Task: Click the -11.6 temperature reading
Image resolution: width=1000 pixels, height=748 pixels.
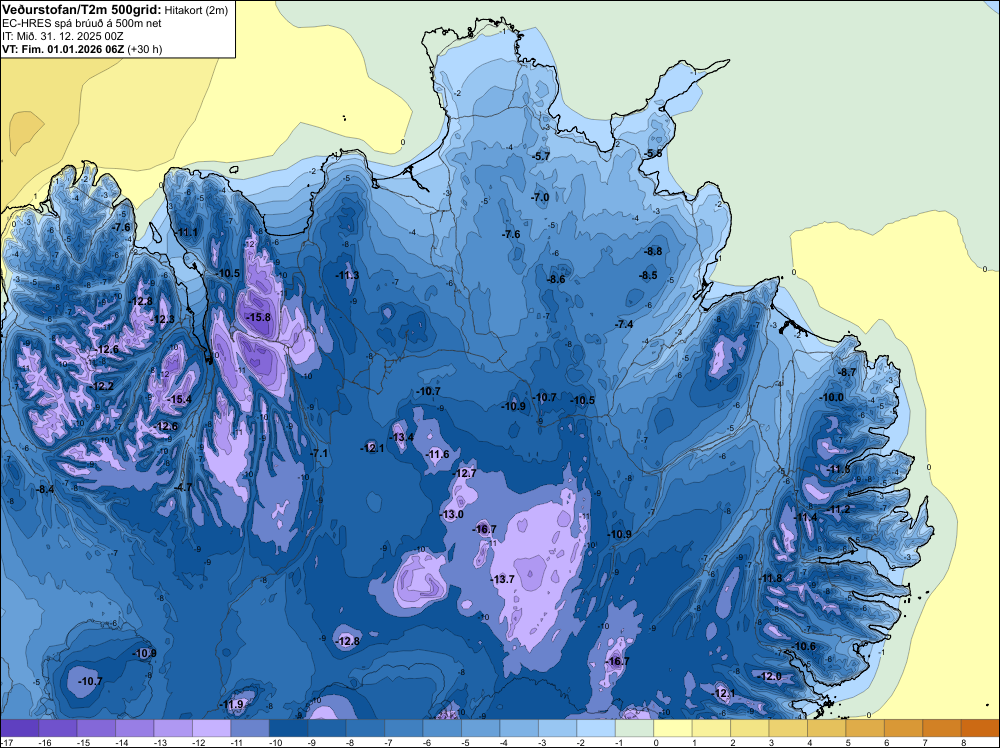Action: pos(438,454)
